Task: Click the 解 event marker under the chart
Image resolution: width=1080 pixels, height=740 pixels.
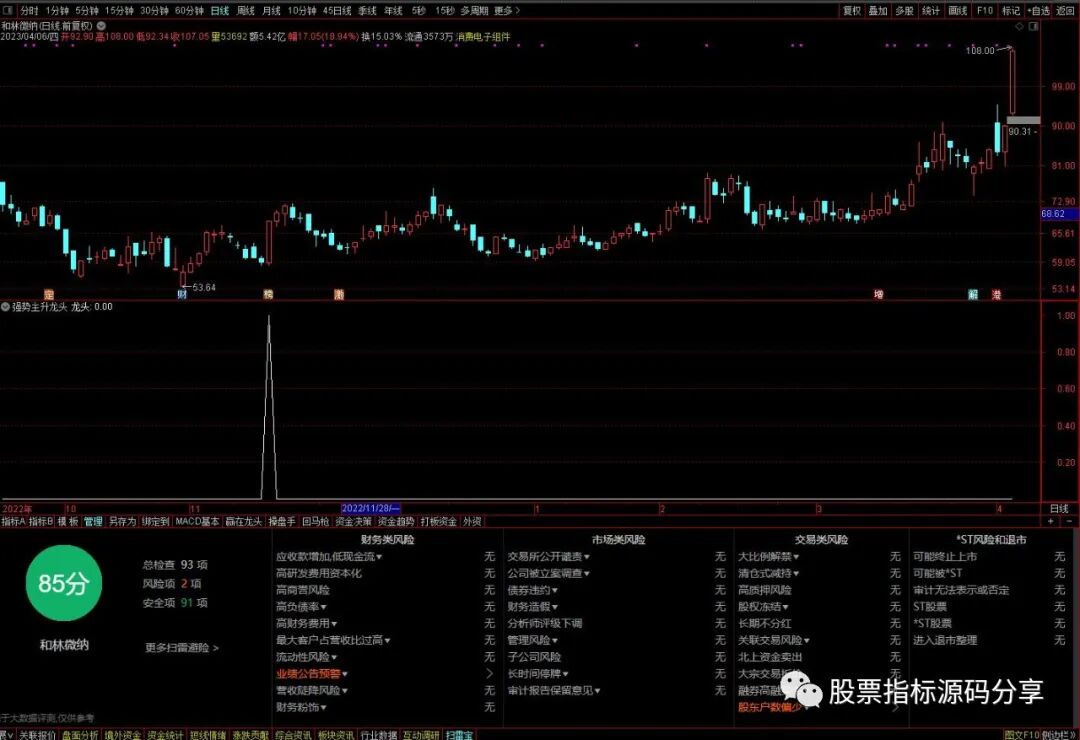Action: point(973,294)
